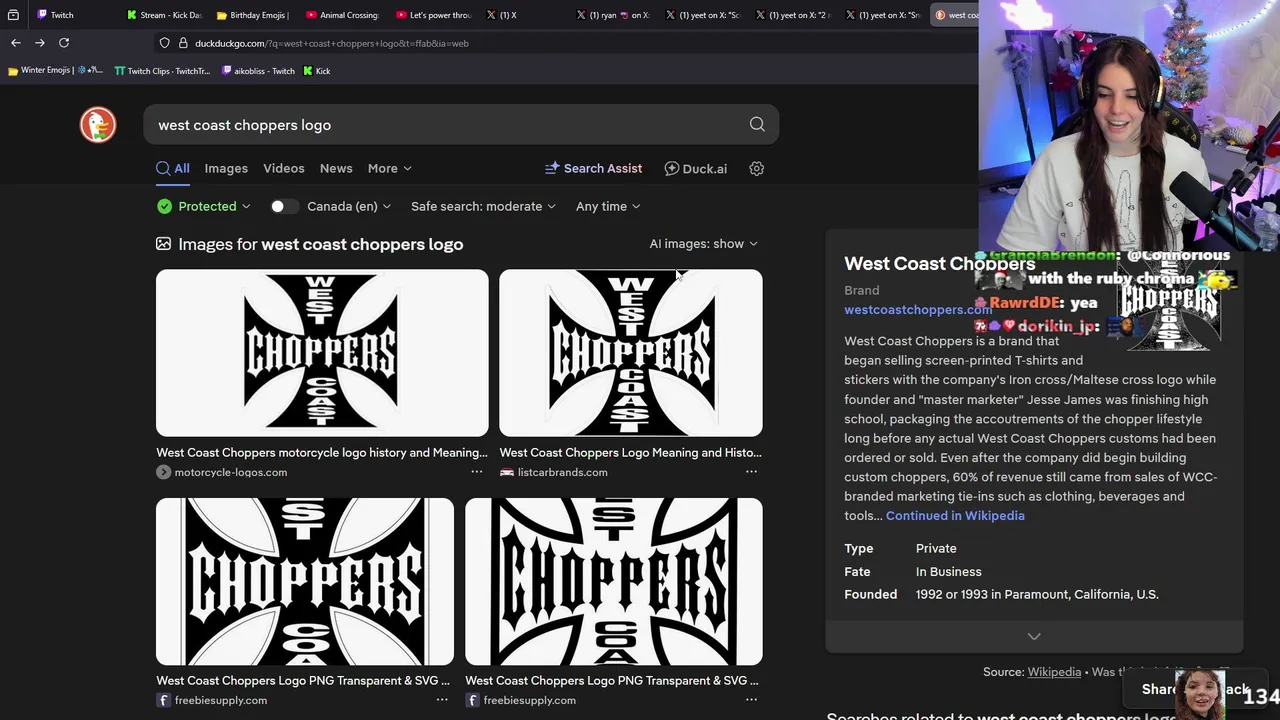Expand the West Coast Choppers info panel chevron

point(1034,636)
